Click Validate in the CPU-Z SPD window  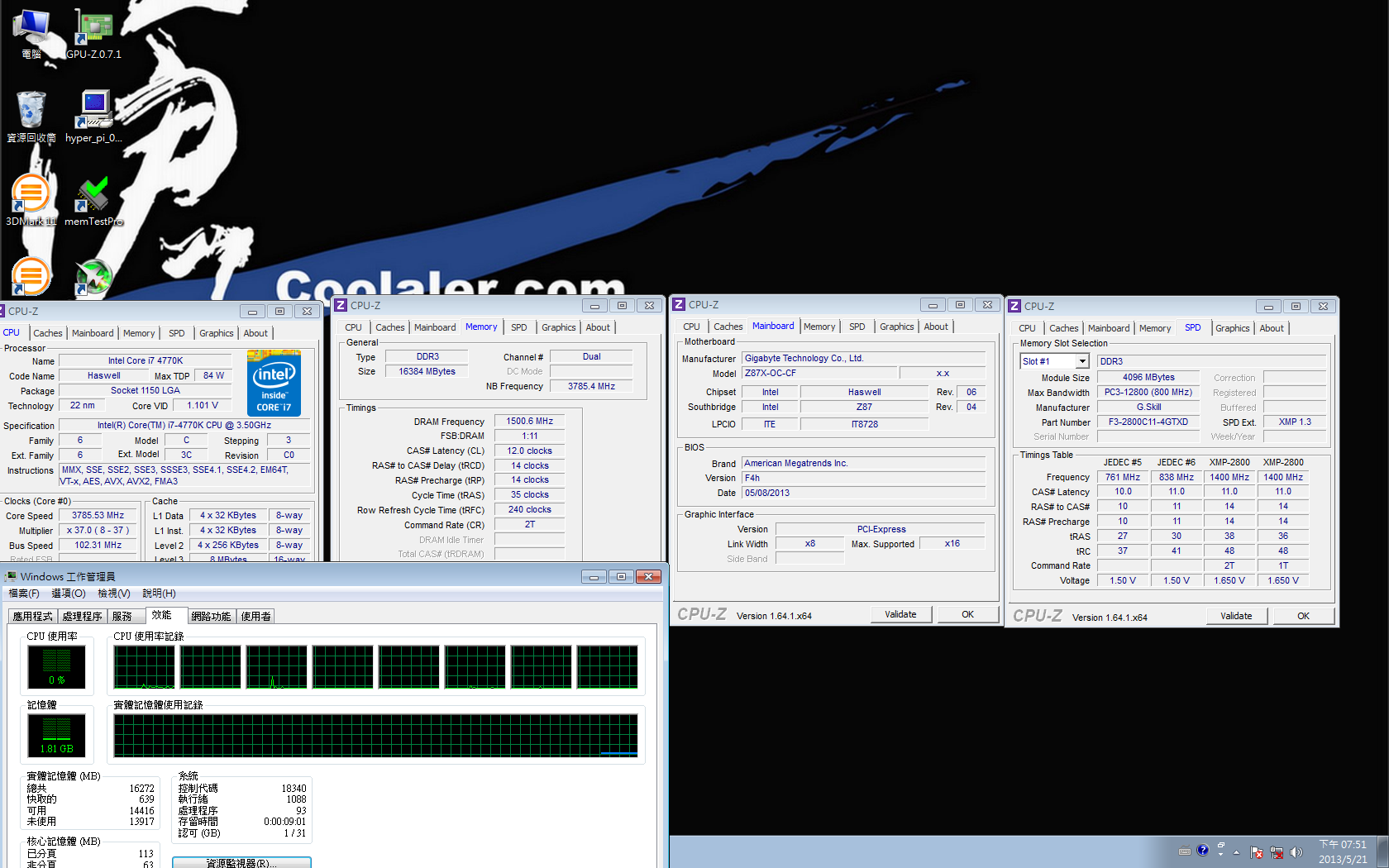pos(1236,616)
